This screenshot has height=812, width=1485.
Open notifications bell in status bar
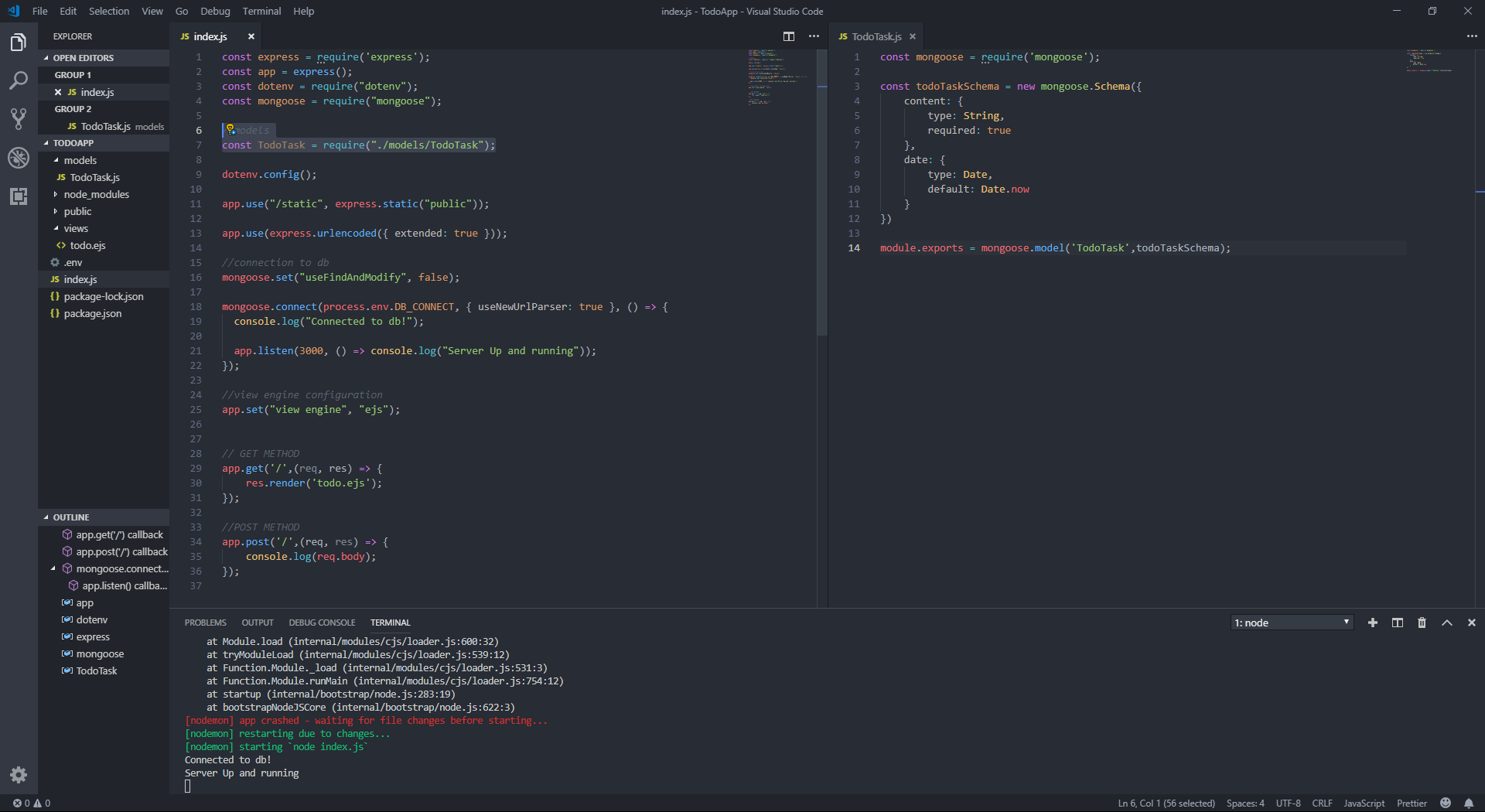tap(1469, 803)
